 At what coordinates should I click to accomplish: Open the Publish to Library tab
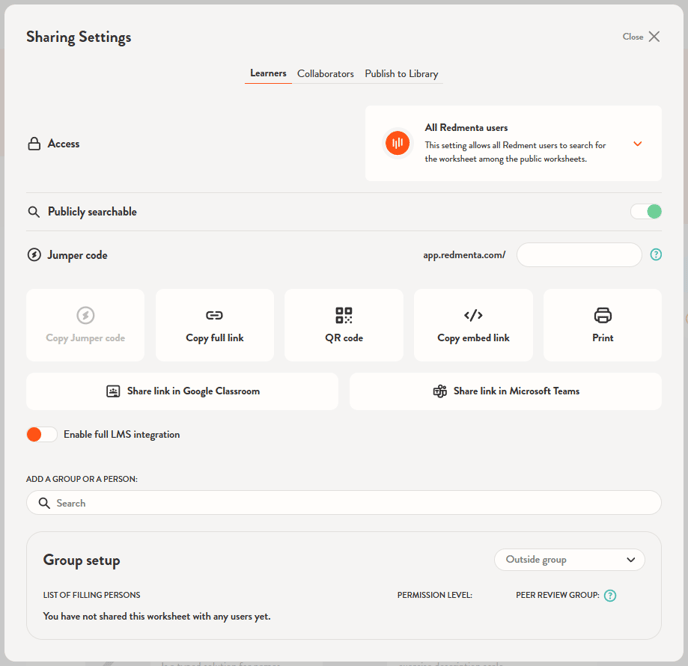401,74
